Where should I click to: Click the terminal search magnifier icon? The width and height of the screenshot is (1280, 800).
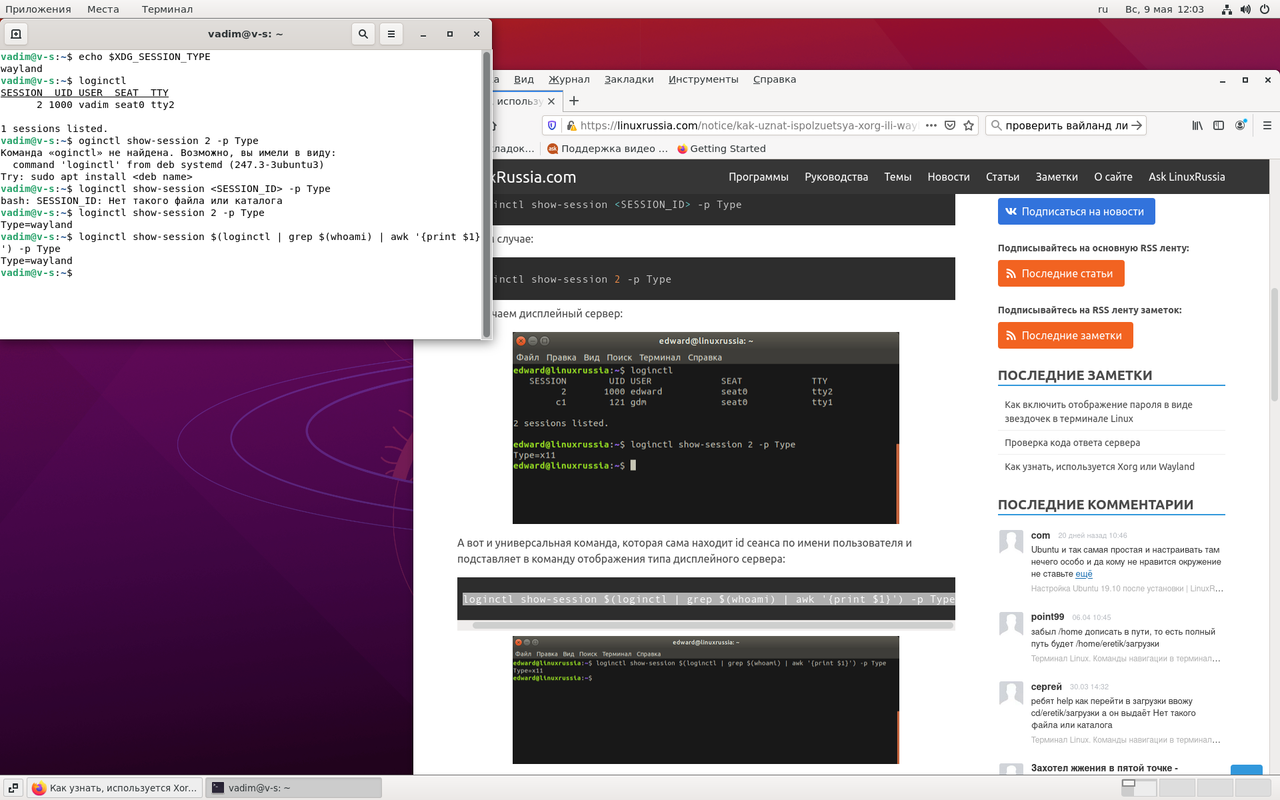coord(363,34)
